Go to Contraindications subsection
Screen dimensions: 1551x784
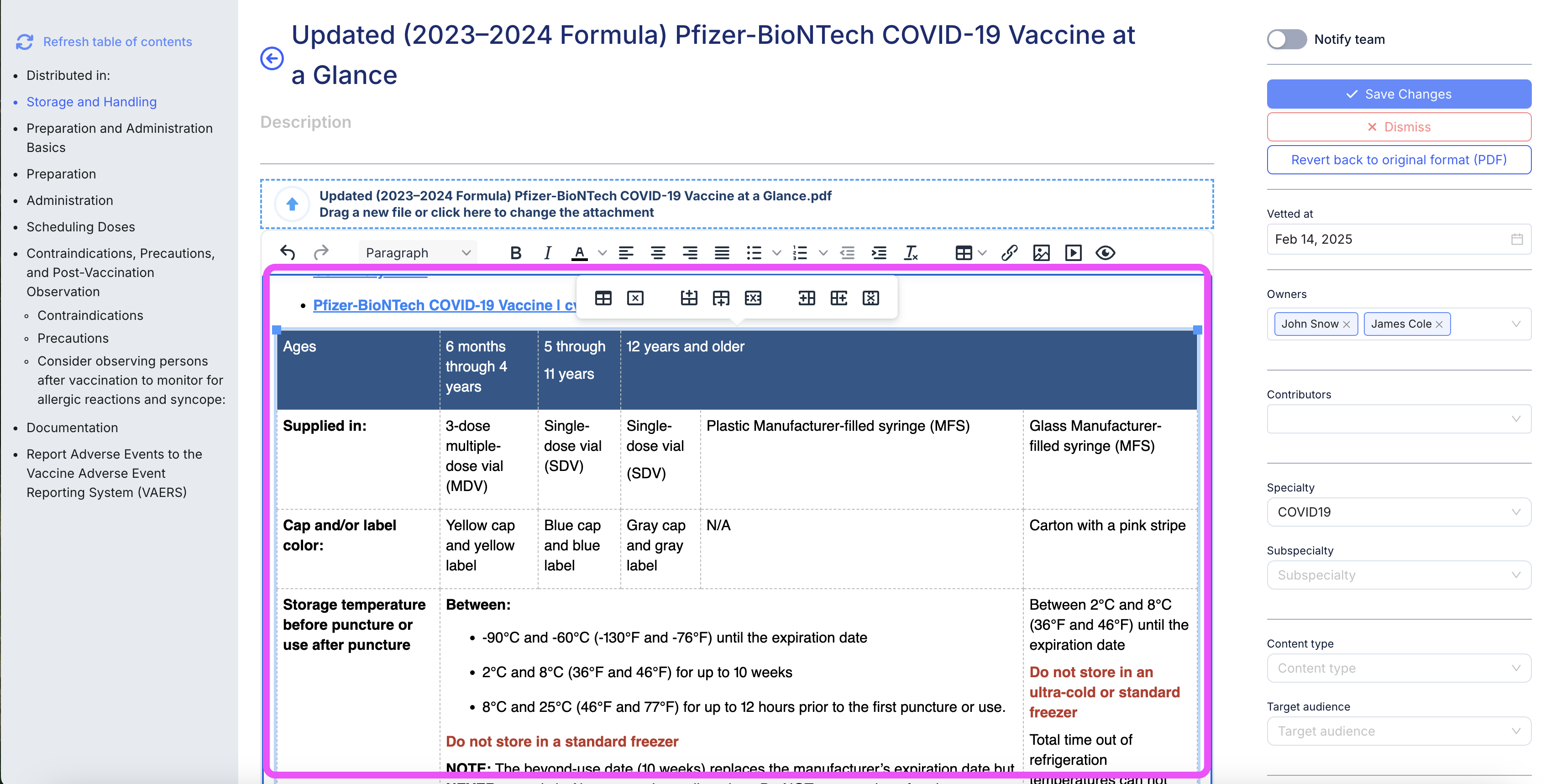90,315
